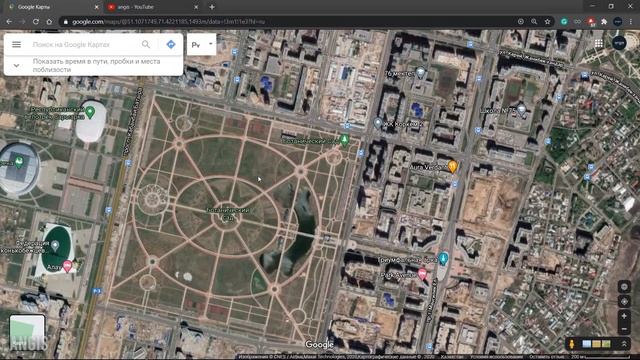Close the Google Карты tab
This screenshot has width=640, height=360.
point(96,7)
